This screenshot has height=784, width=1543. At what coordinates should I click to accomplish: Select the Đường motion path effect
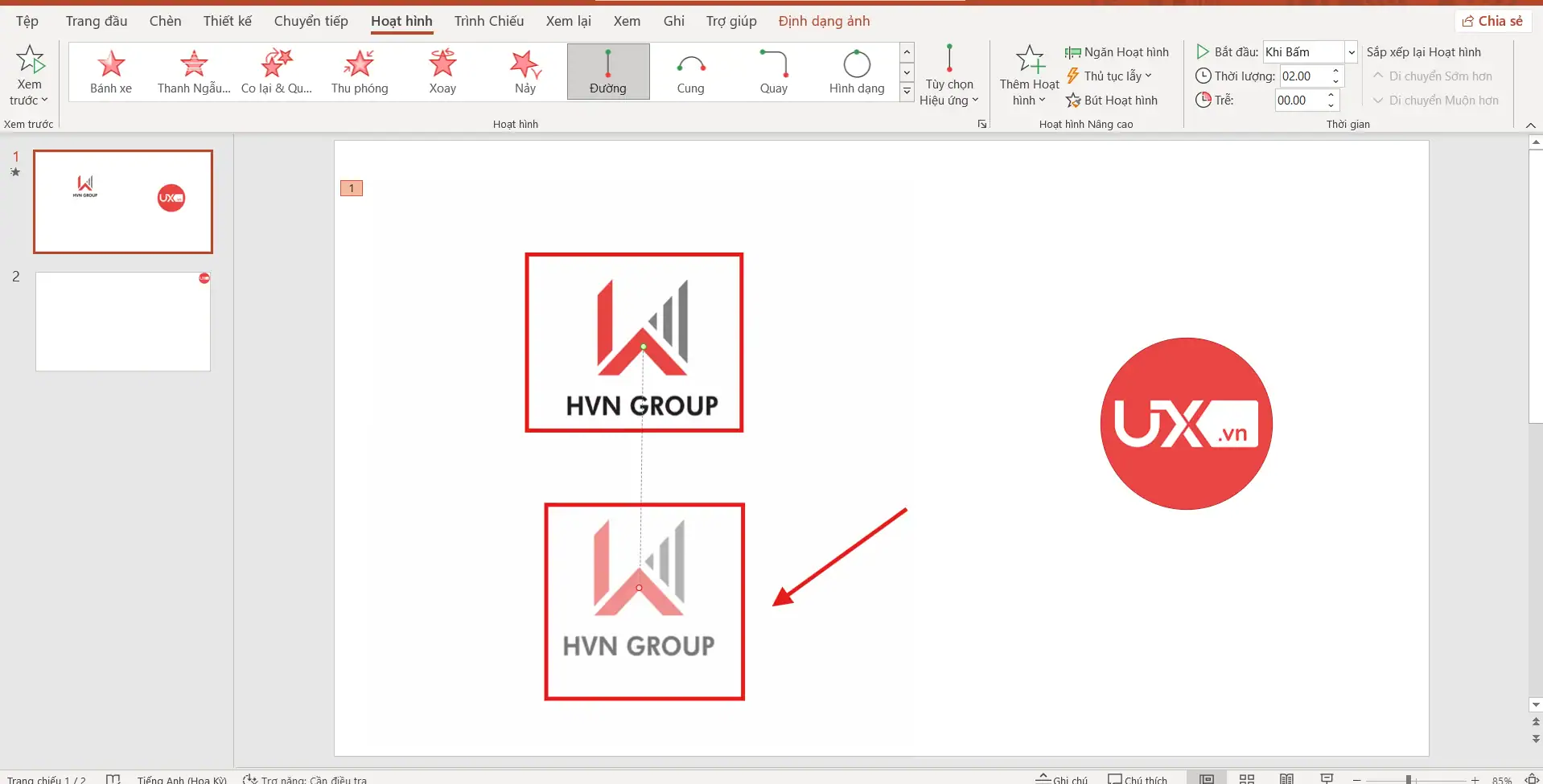point(608,72)
